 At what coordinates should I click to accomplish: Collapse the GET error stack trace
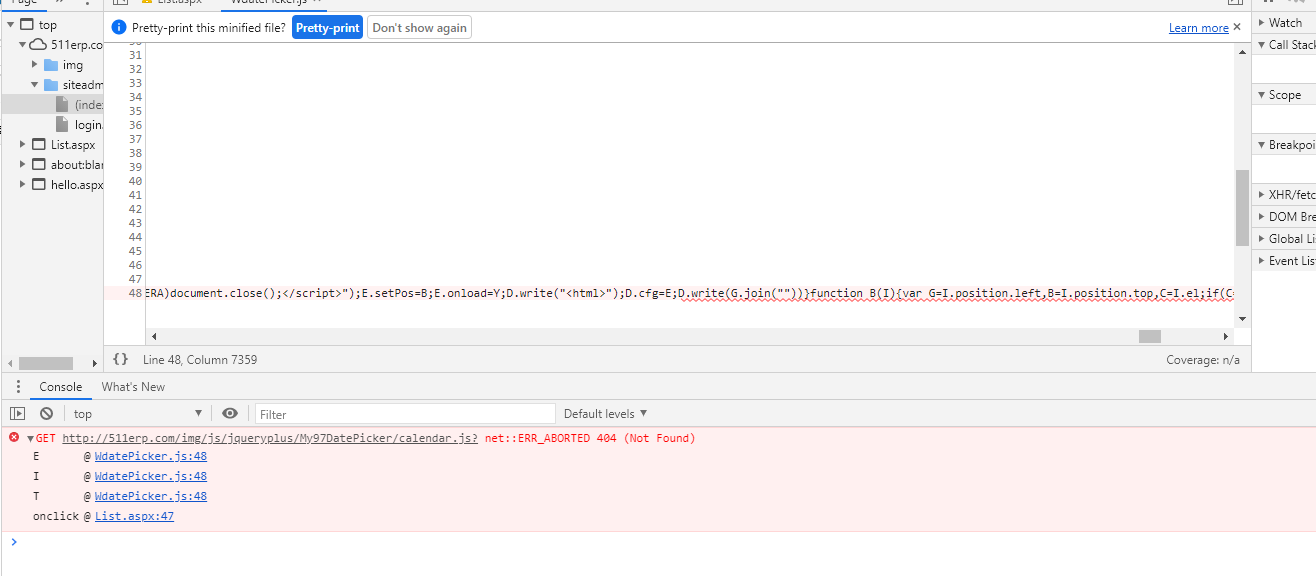[x=30, y=439]
